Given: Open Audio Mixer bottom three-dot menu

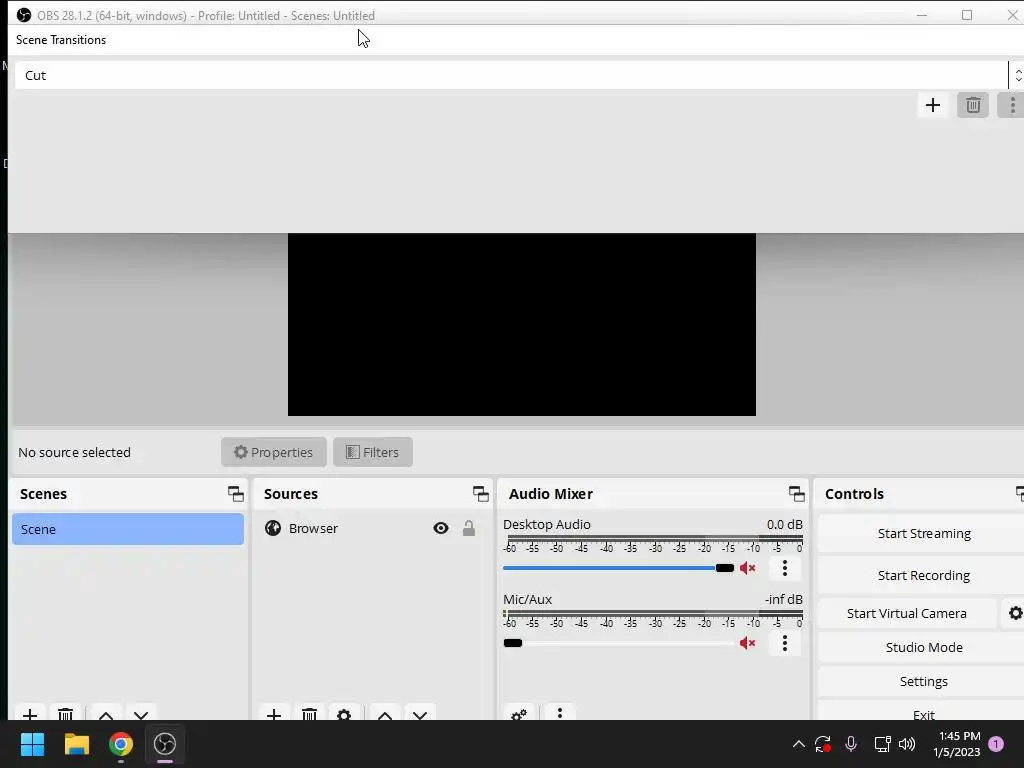Looking at the screenshot, I should [560, 713].
